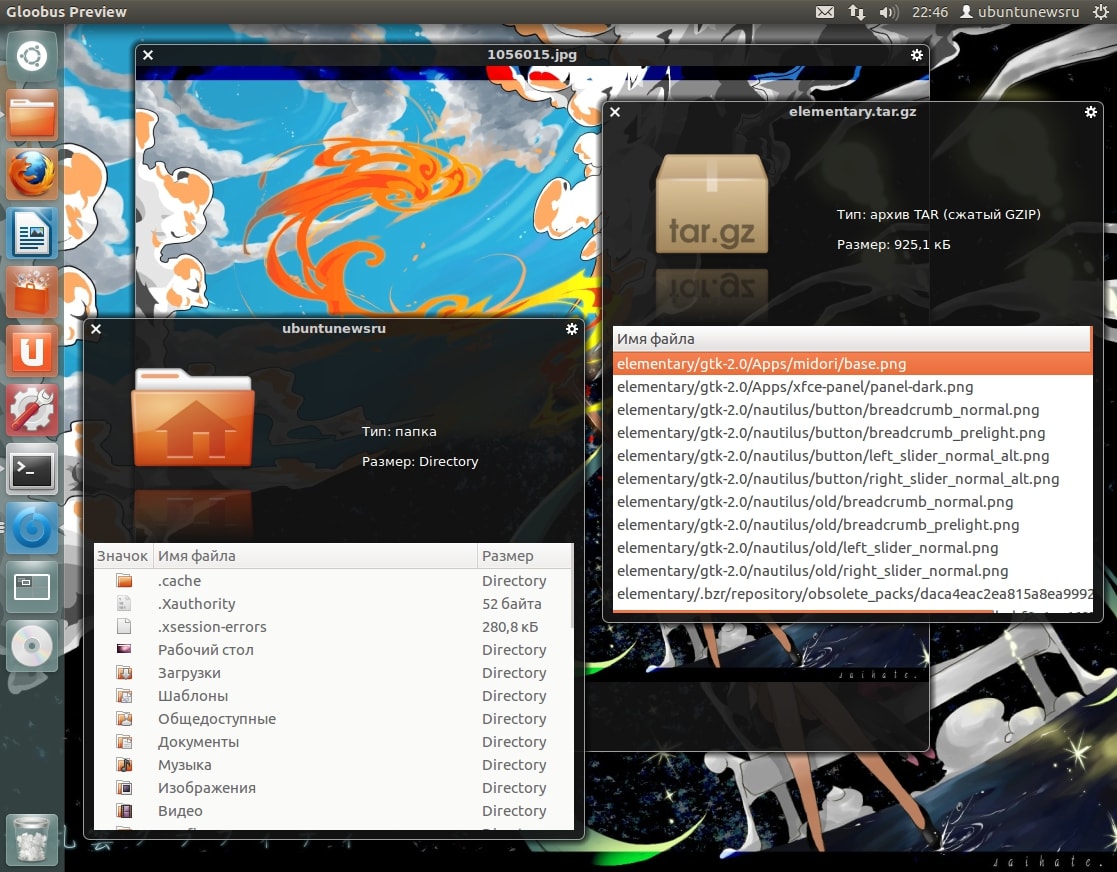Screen dimensions: 1117x872
Task: Click the music folder icon beside Музыка
Action: [124, 764]
